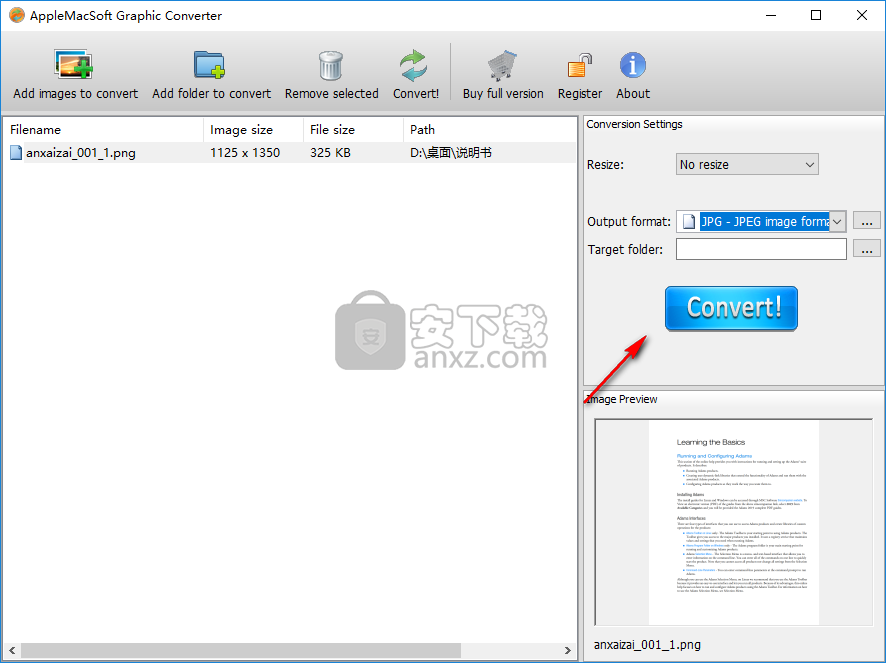Click in the Target folder input field
Viewport: 886px width, 663px height.
tap(761, 249)
